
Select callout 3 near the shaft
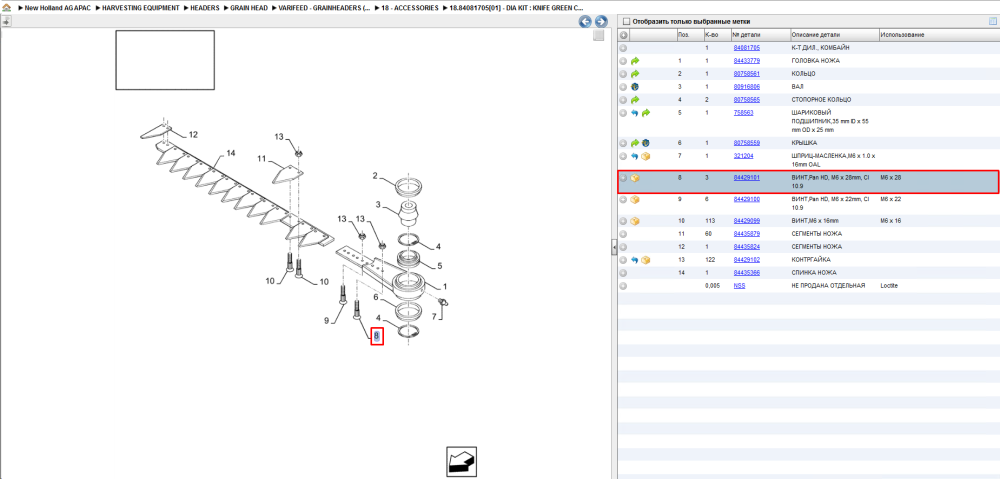378,205
